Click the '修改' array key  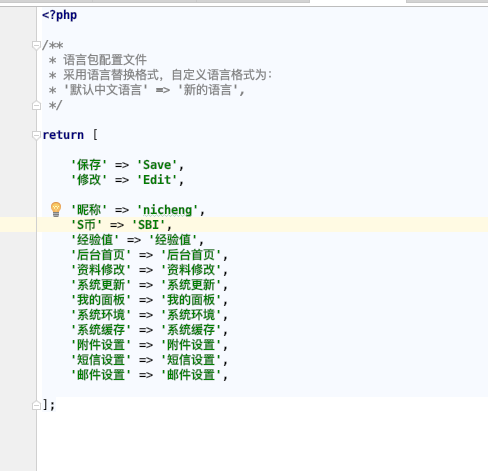pyautogui.click(x=89, y=180)
